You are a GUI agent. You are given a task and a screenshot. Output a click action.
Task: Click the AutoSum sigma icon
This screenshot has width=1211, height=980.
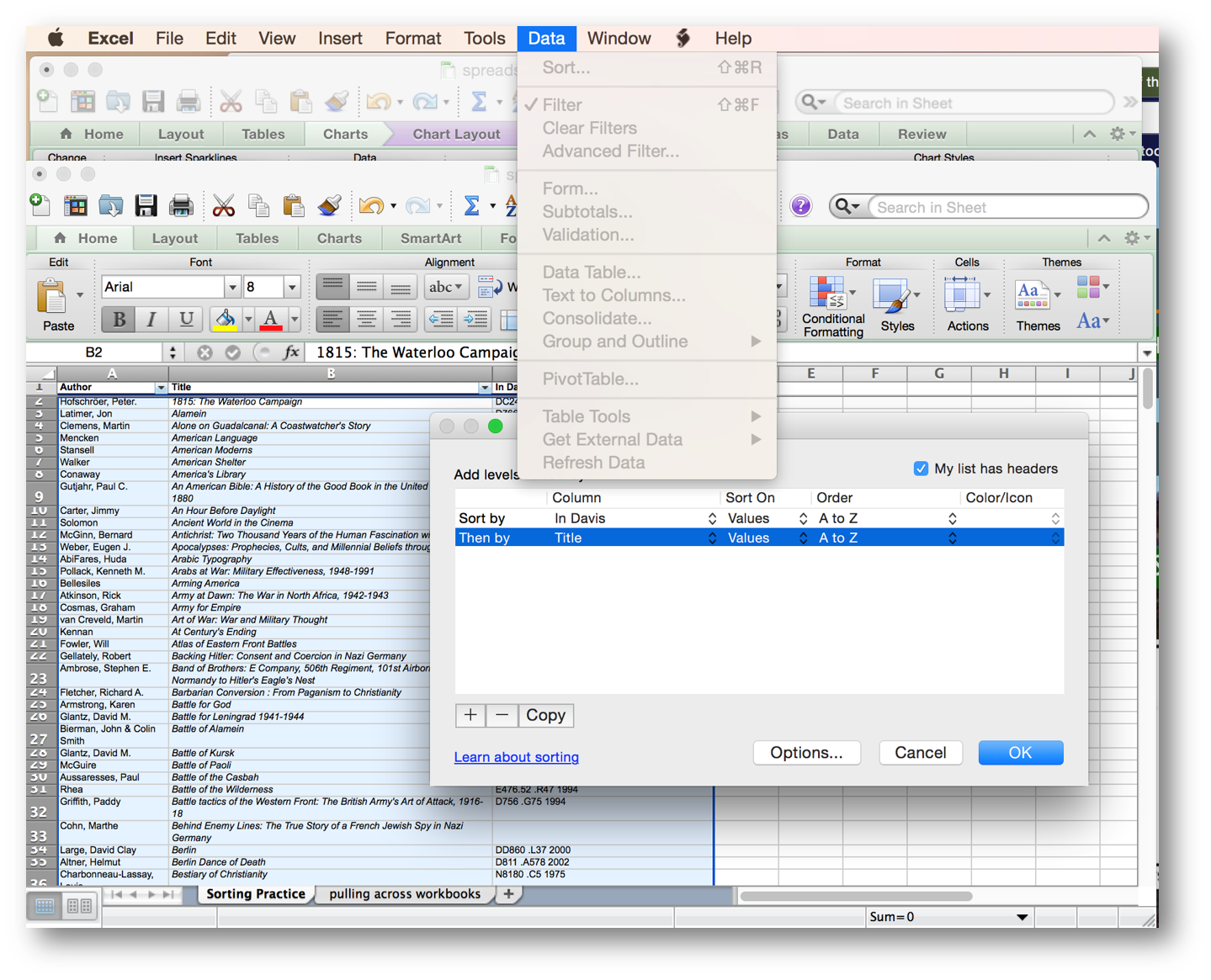click(472, 205)
